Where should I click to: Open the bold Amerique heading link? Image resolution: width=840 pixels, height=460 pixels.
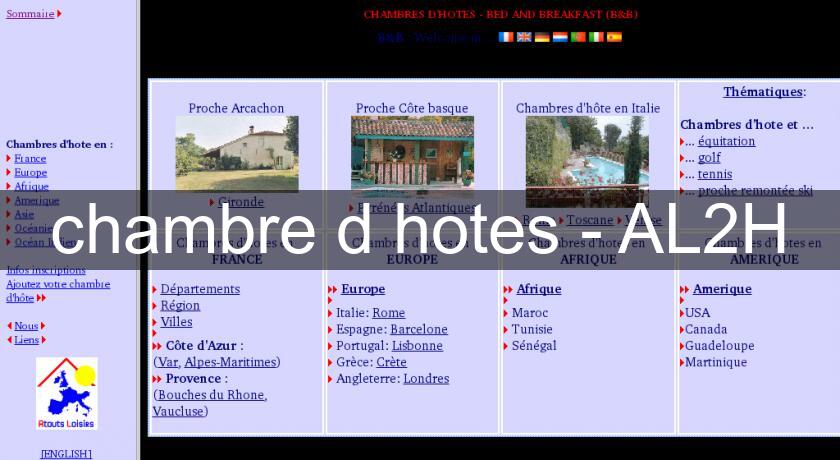[x=722, y=289]
